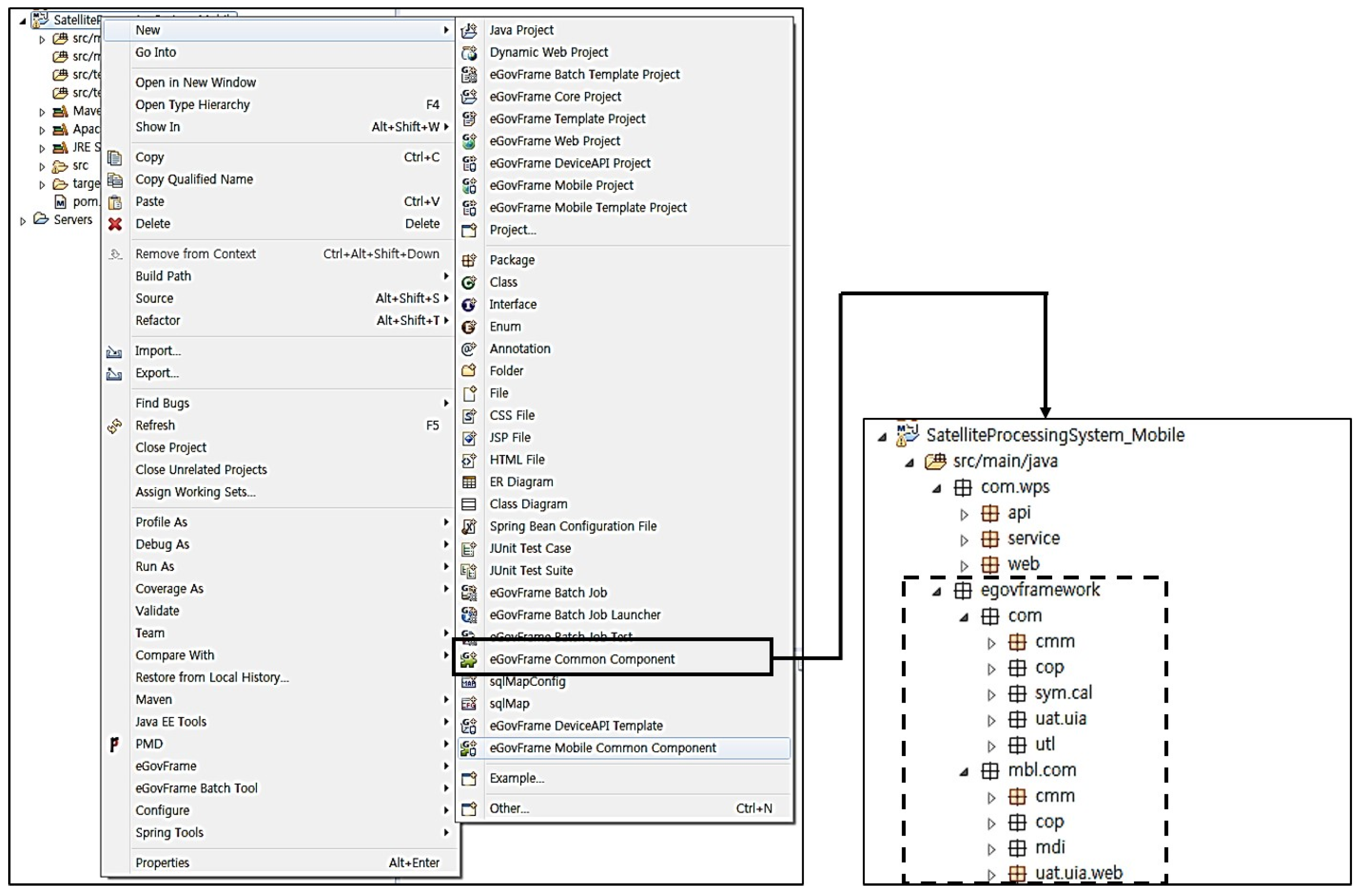The width and height of the screenshot is (1358, 896).
Task: Click the PMD flag icon
Action: tap(114, 744)
